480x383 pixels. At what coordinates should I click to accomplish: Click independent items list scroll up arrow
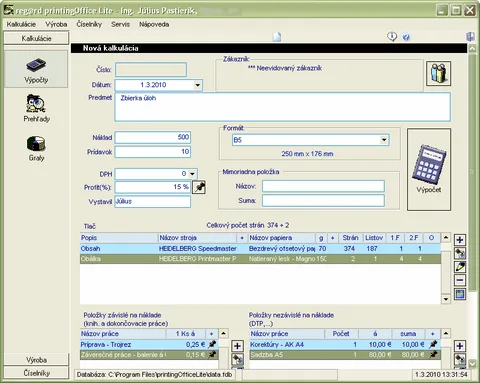446,333
